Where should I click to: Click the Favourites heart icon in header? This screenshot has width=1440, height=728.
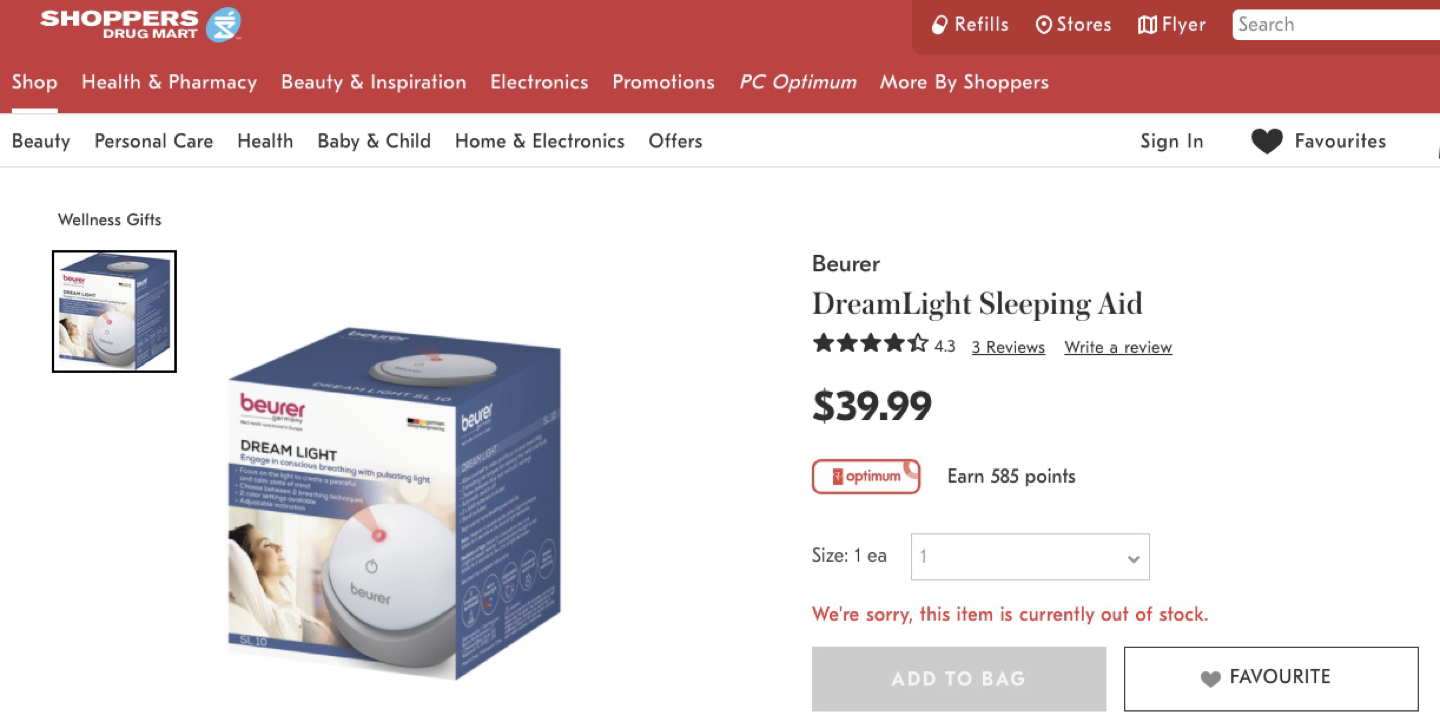tap(1266, 142)
